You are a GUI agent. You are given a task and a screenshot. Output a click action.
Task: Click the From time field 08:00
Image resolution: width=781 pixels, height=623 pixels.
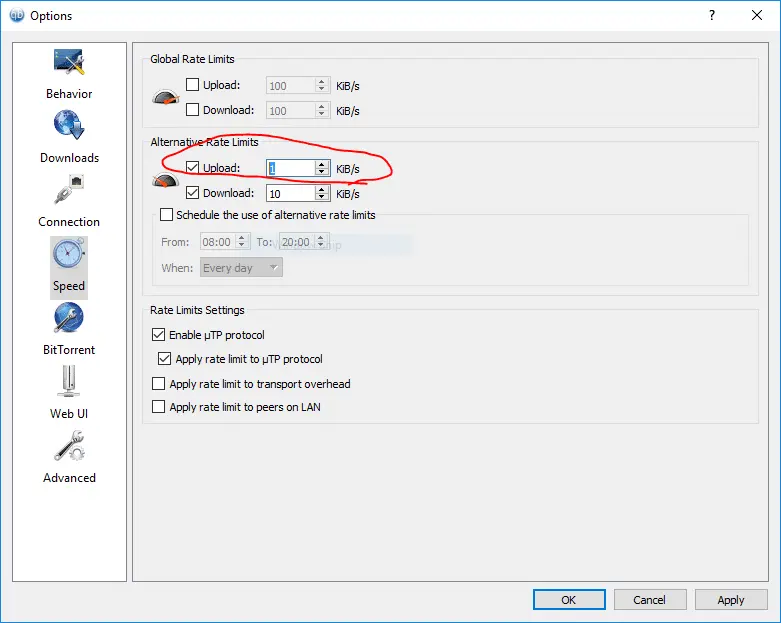[218, 242]
